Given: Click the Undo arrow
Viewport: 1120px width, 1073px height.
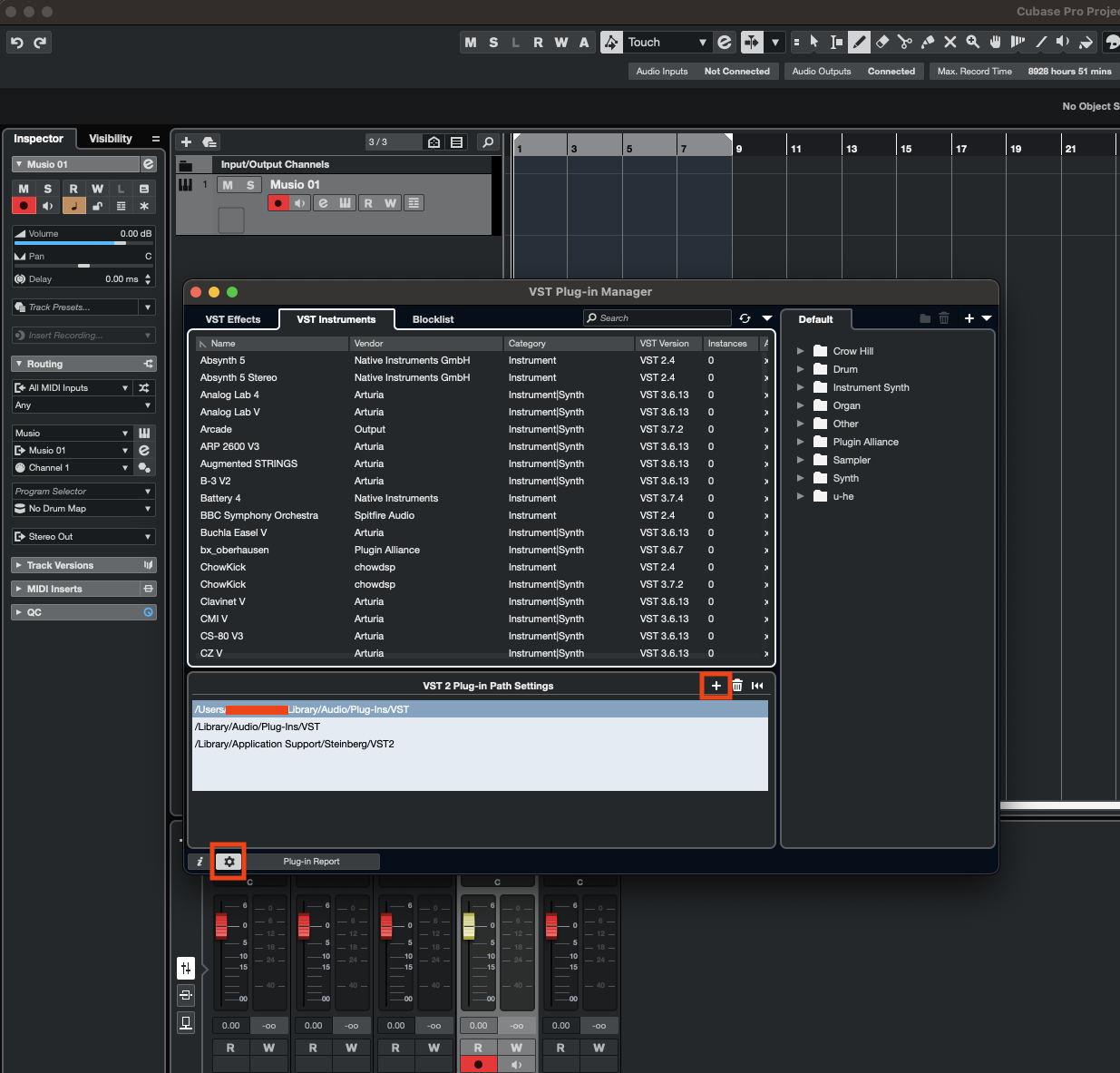Looking at the screenshot, I should tap(17, 43).
